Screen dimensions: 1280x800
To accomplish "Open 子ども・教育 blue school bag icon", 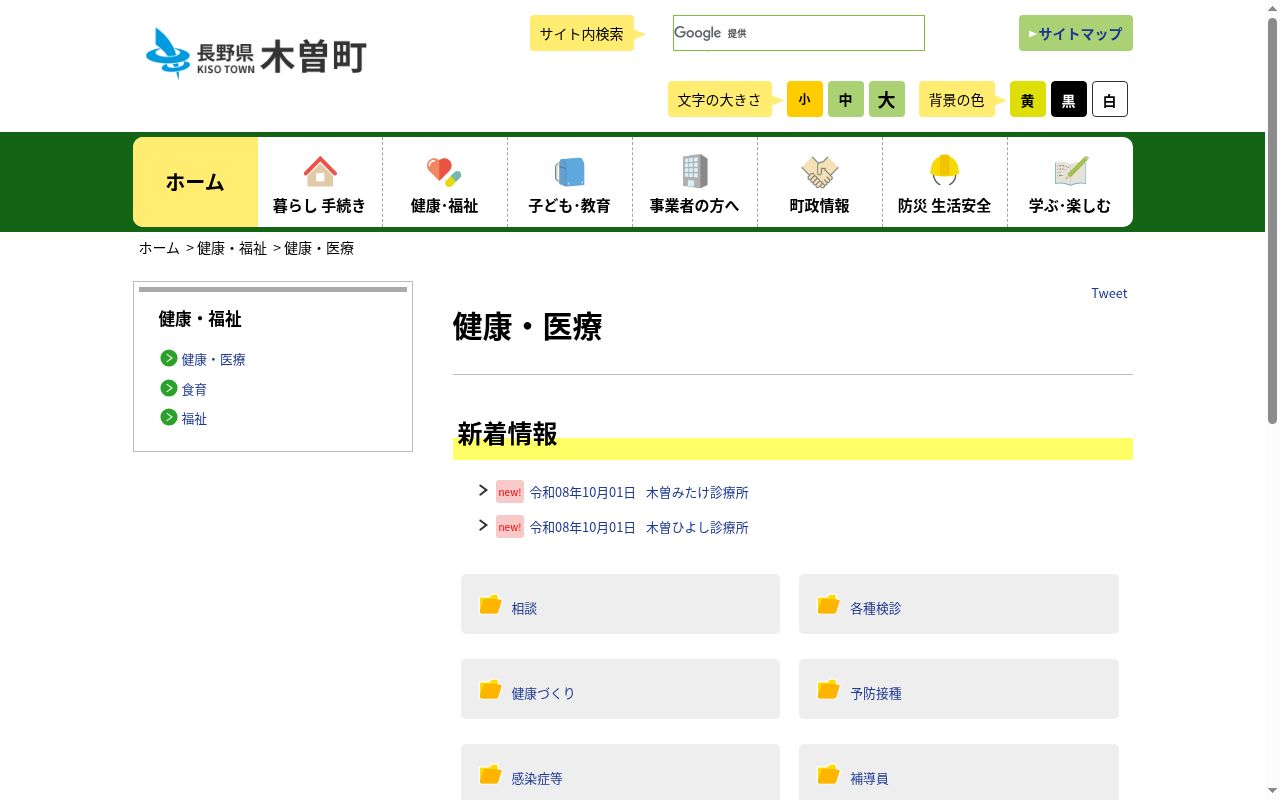I will (x=569, y=171).
